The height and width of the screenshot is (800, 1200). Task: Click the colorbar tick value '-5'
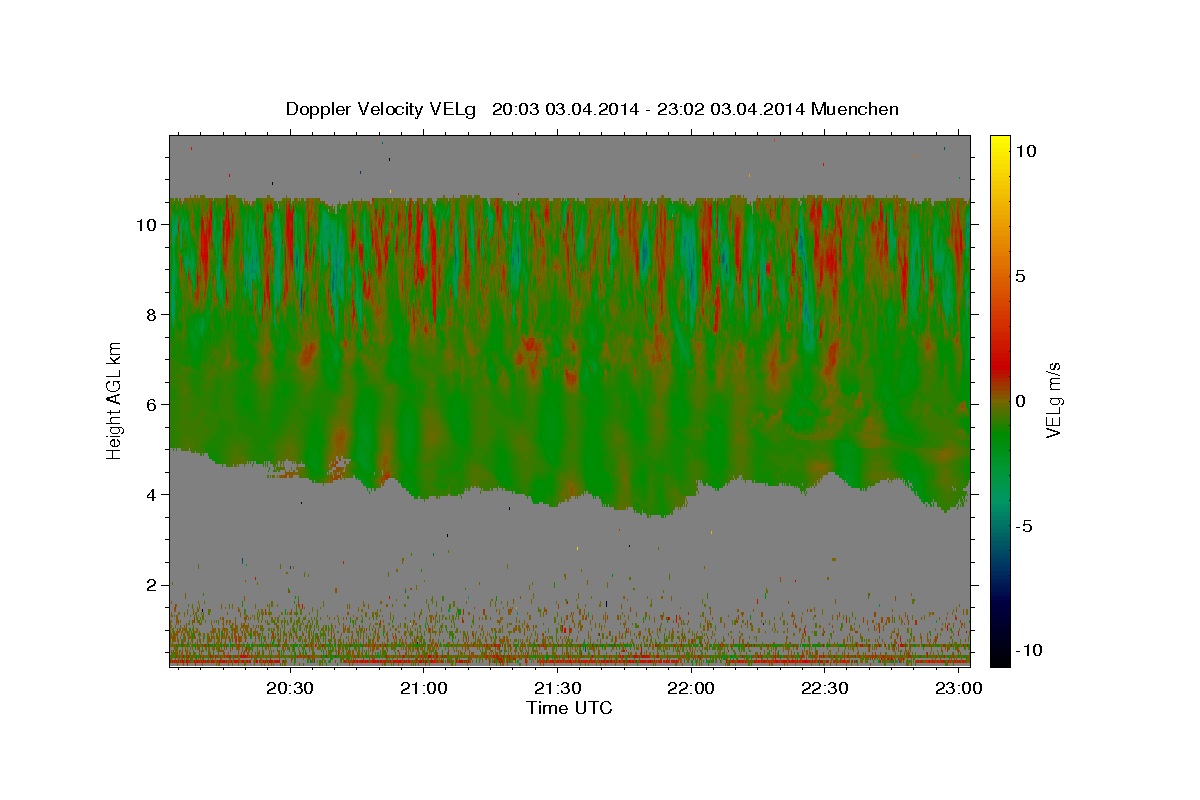point(1024,526)
